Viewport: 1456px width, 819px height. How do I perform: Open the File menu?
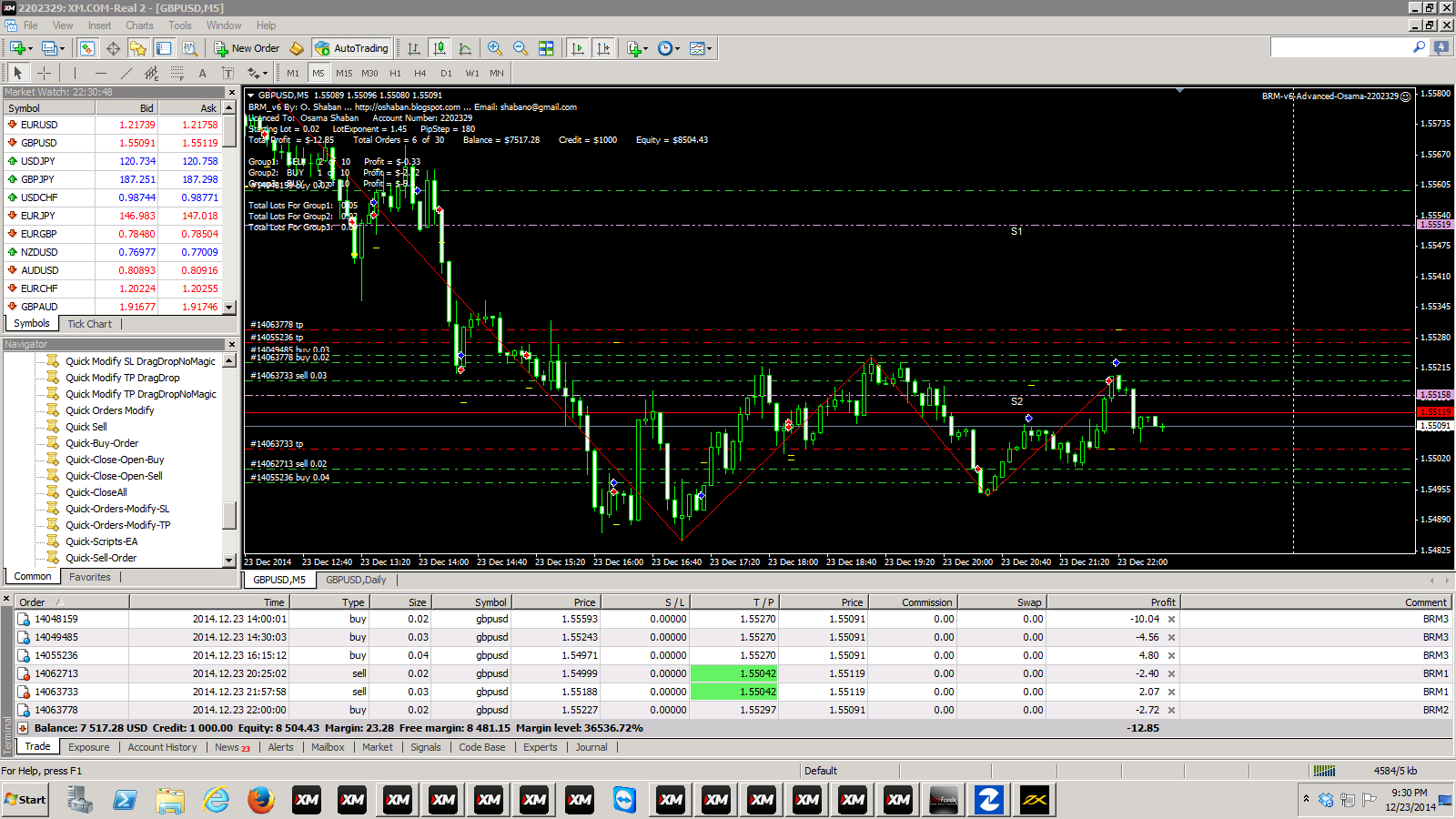pos(31,25)
